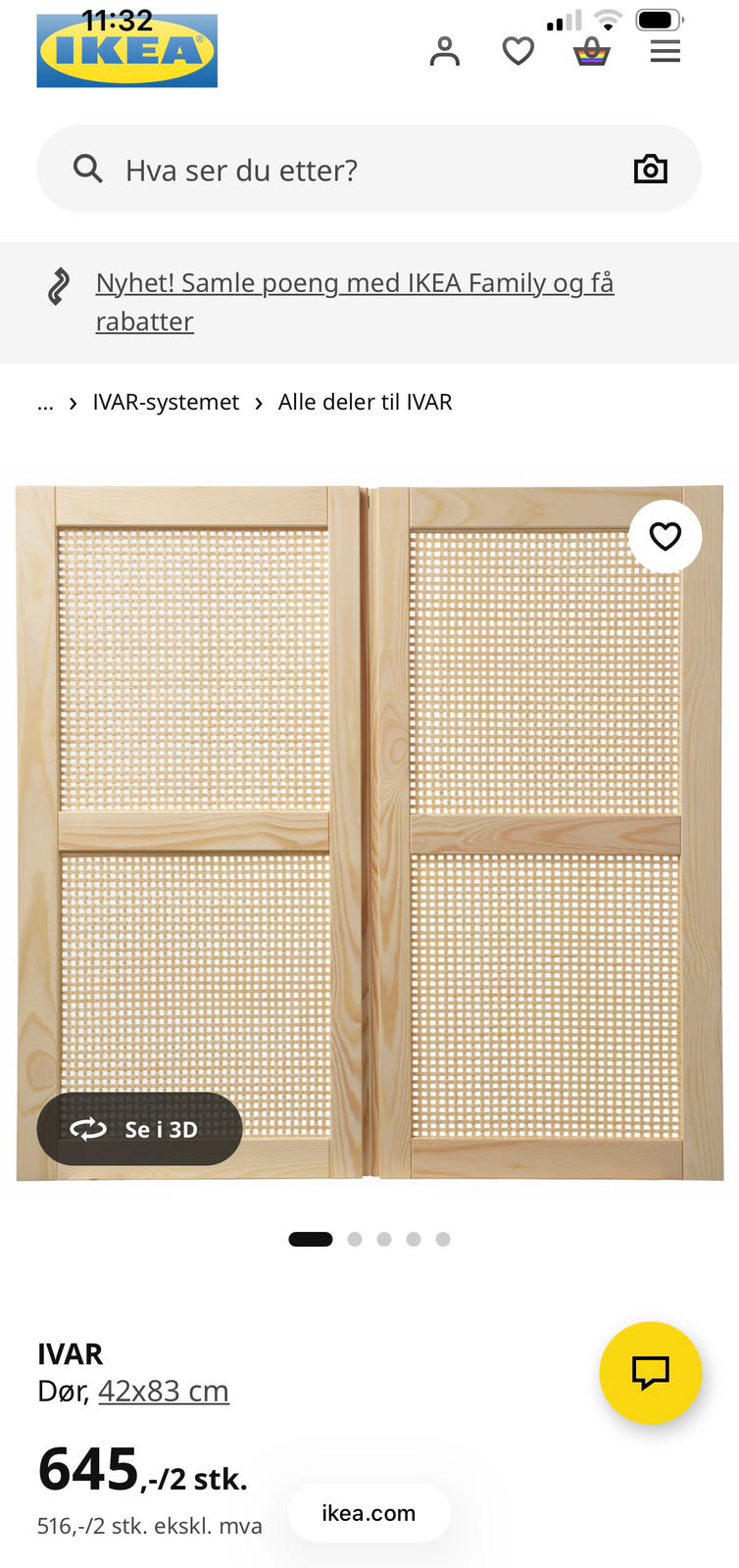Open camera visual search icon

(651, 169)
